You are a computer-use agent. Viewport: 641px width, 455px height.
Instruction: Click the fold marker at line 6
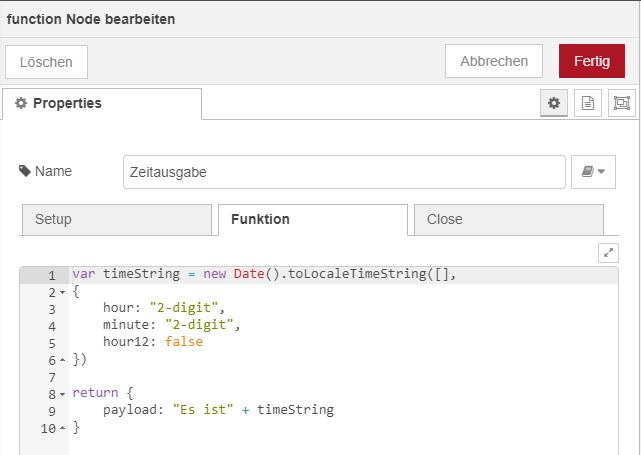62,360
